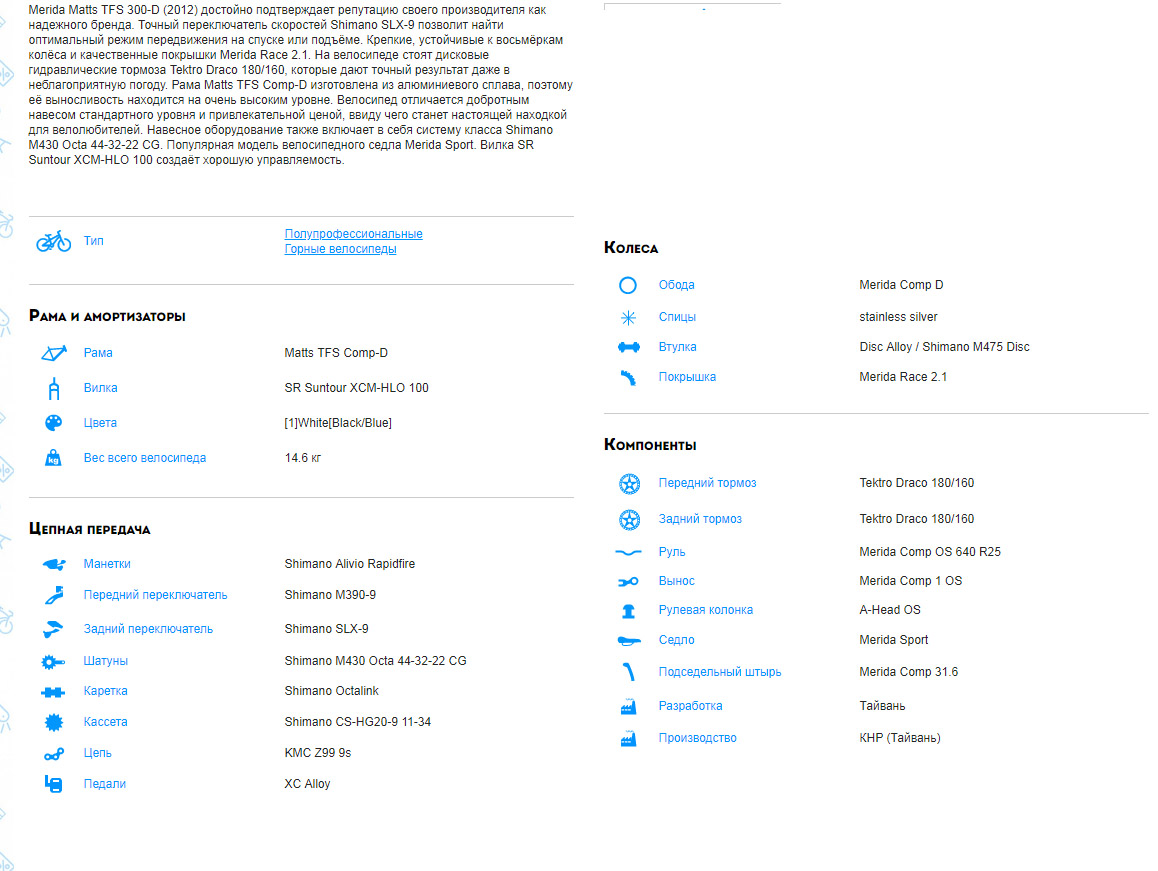Click the Компоненты heading
1158x871 pixels.
click(651, 445)
